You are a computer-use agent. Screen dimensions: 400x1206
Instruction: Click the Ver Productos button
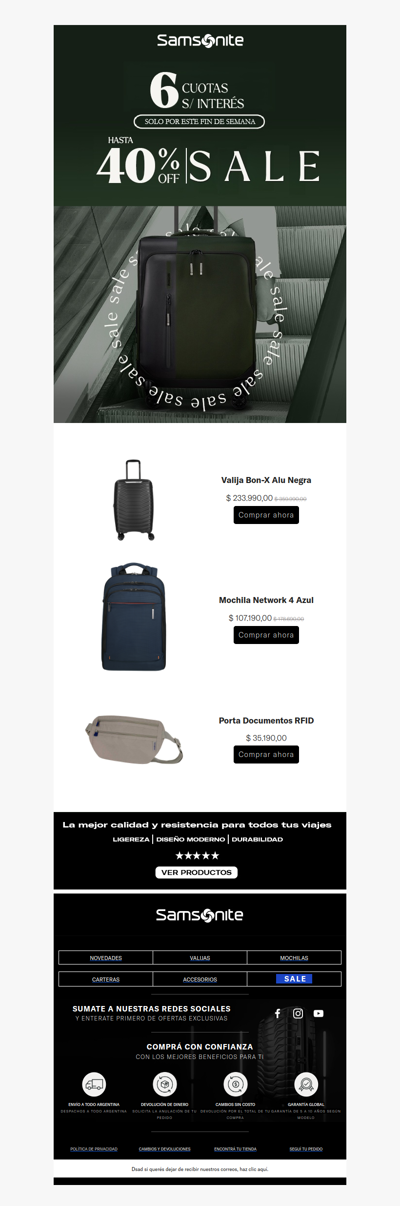(197, 872)
